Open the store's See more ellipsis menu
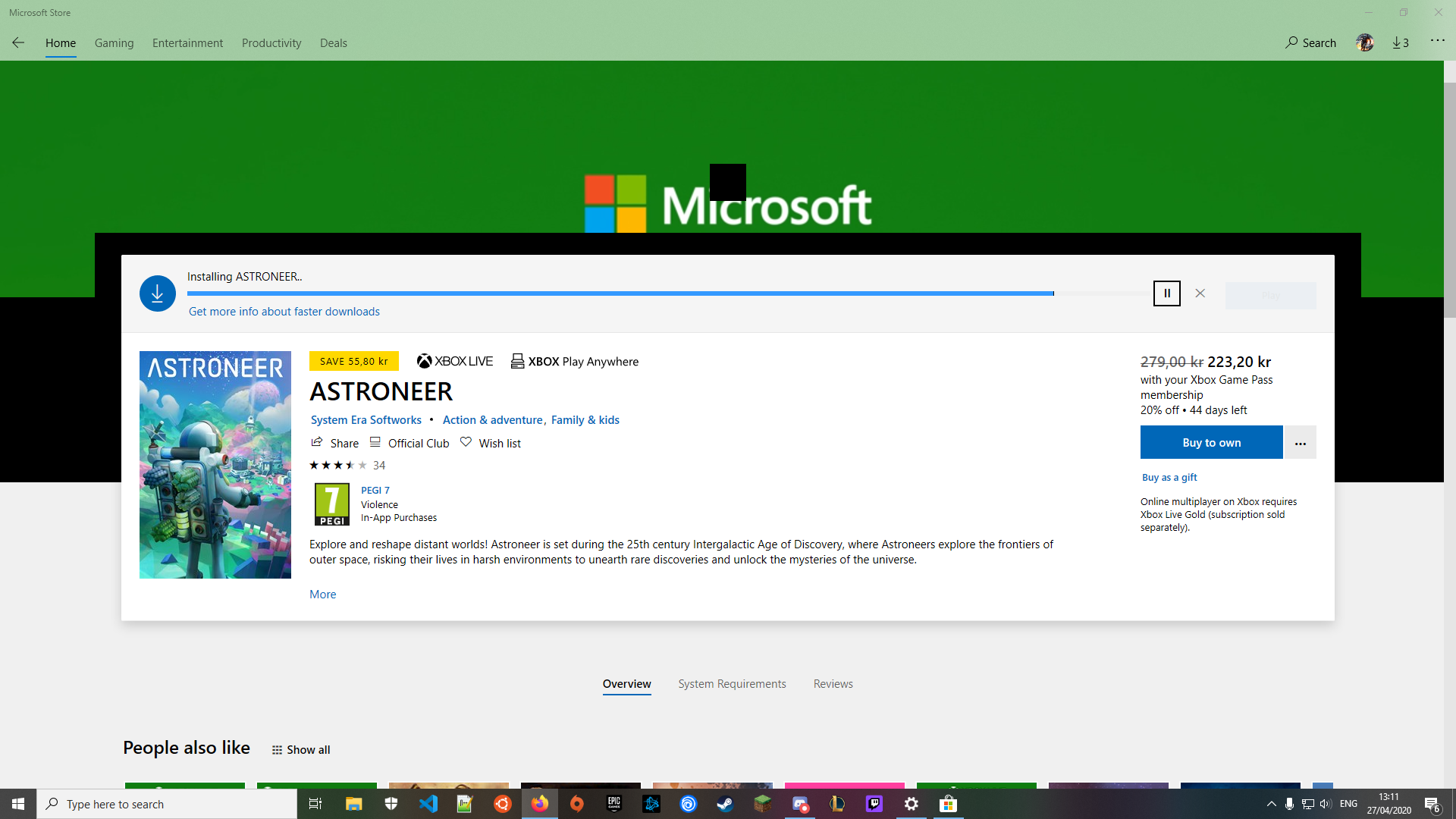The image size is (1456, 819). (1437, 41)
